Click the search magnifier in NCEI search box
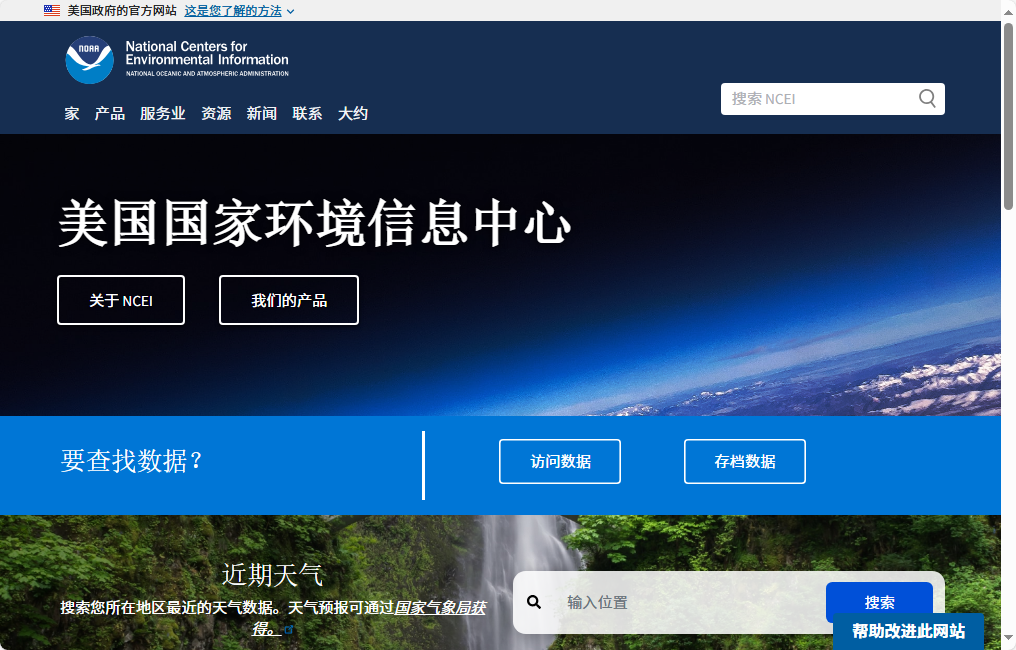The width and height of the screenshot is (1016, 650). pos(927,99)
